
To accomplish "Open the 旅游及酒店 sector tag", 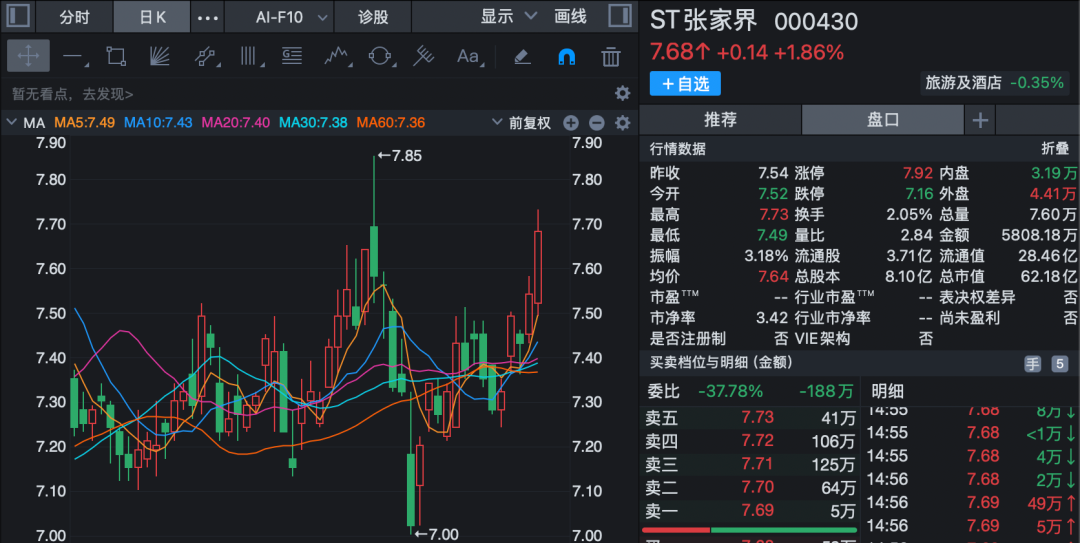I will tap(963, 83).
